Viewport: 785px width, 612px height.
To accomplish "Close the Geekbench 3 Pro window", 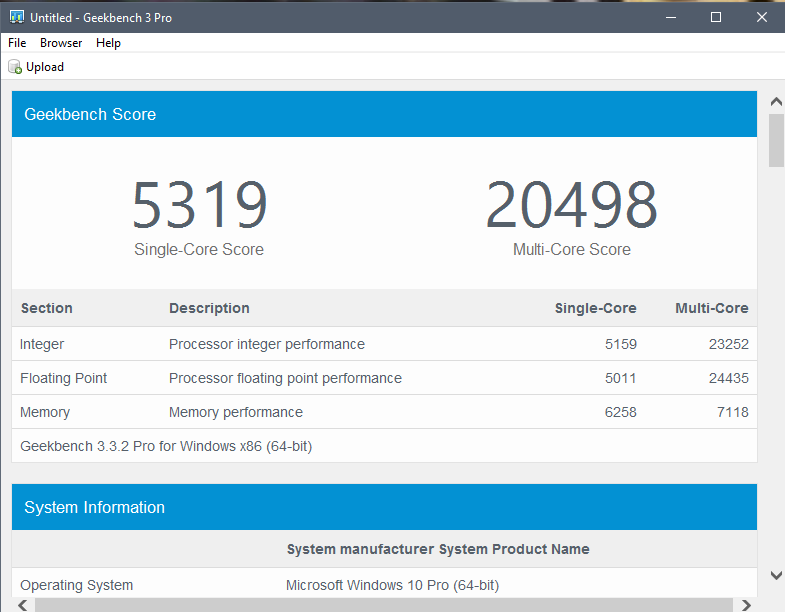I will tap(761, 18).
